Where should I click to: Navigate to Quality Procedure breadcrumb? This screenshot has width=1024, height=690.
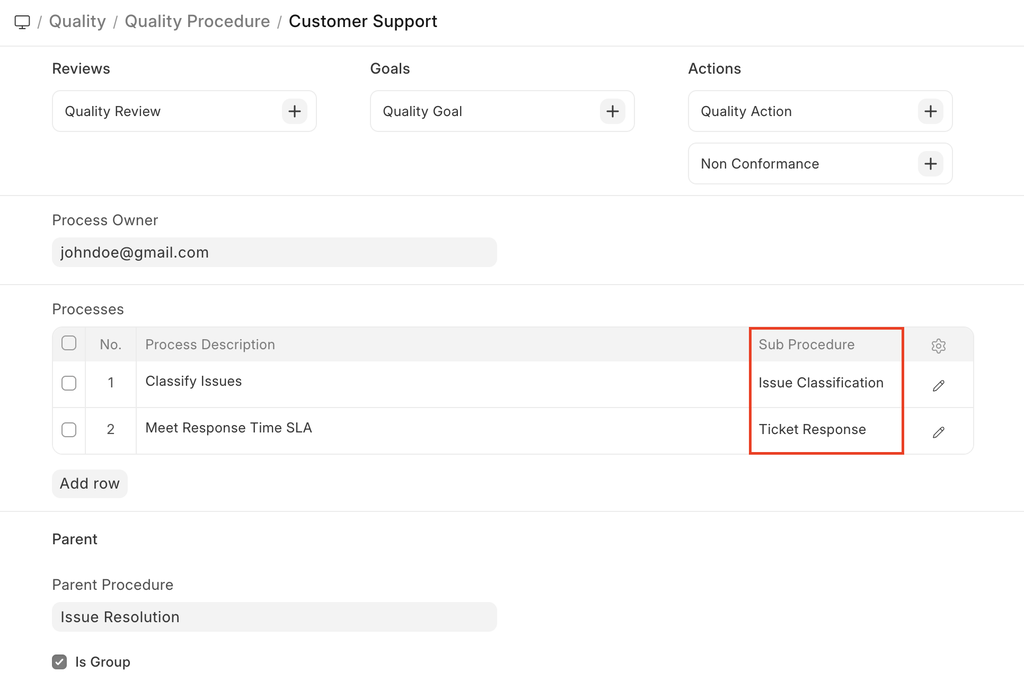click(197, 22)
